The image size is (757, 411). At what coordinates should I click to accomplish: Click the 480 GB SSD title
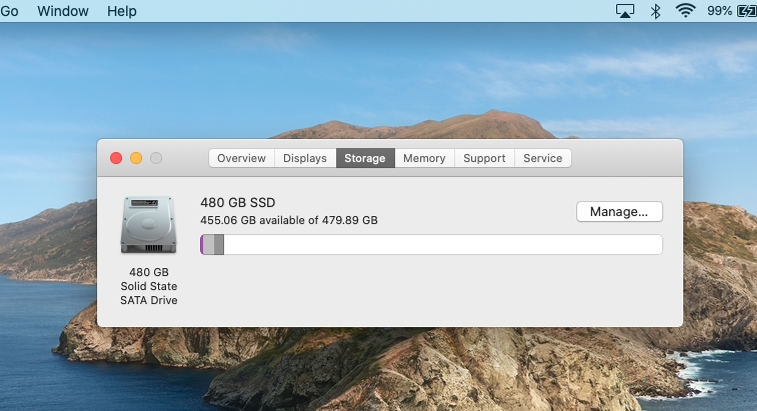(x=238, y=202)
